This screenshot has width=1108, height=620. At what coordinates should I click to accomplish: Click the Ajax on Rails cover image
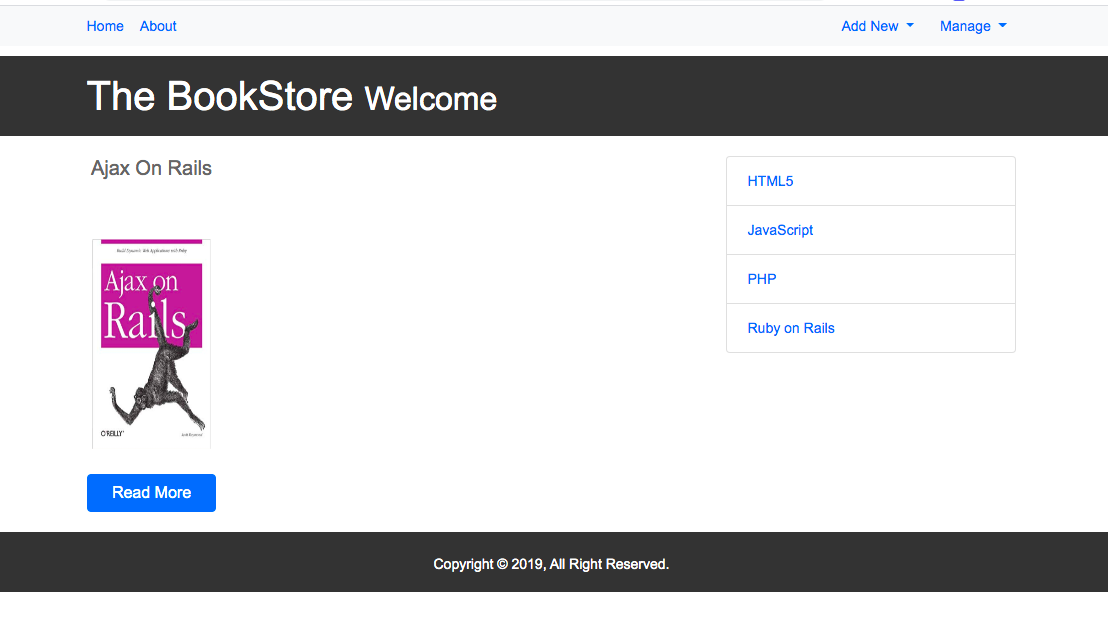(151, 344)
